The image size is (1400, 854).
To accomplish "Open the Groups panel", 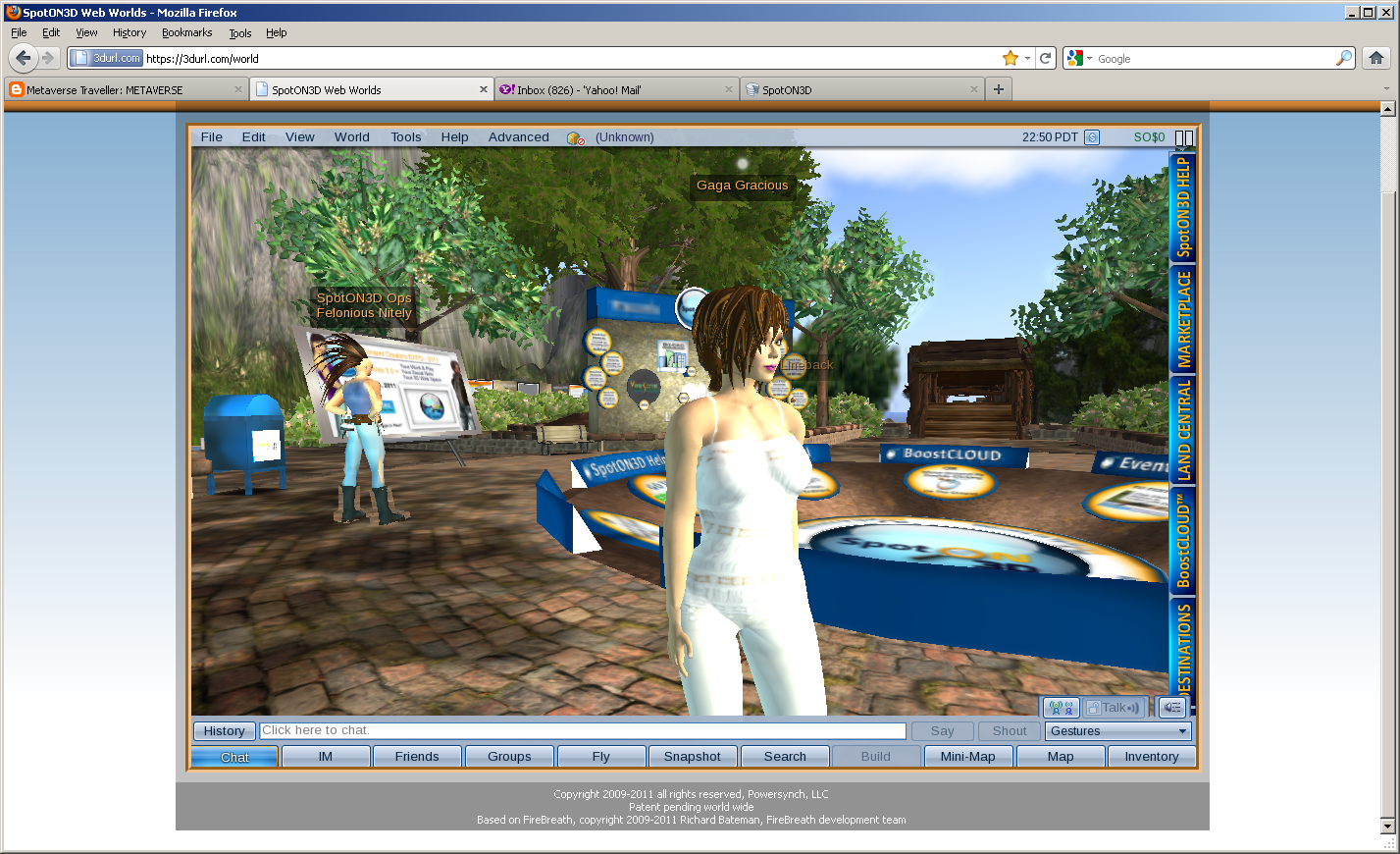I will [509, 757].
